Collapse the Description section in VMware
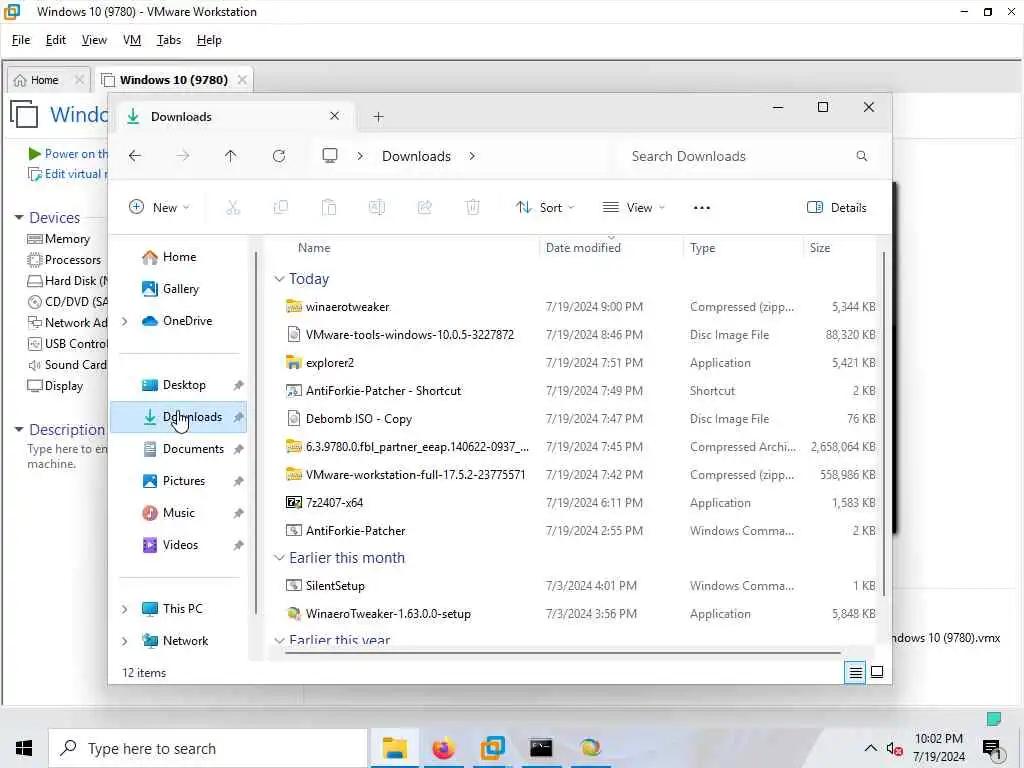1024x768 pixels. [x=19, y=429]
